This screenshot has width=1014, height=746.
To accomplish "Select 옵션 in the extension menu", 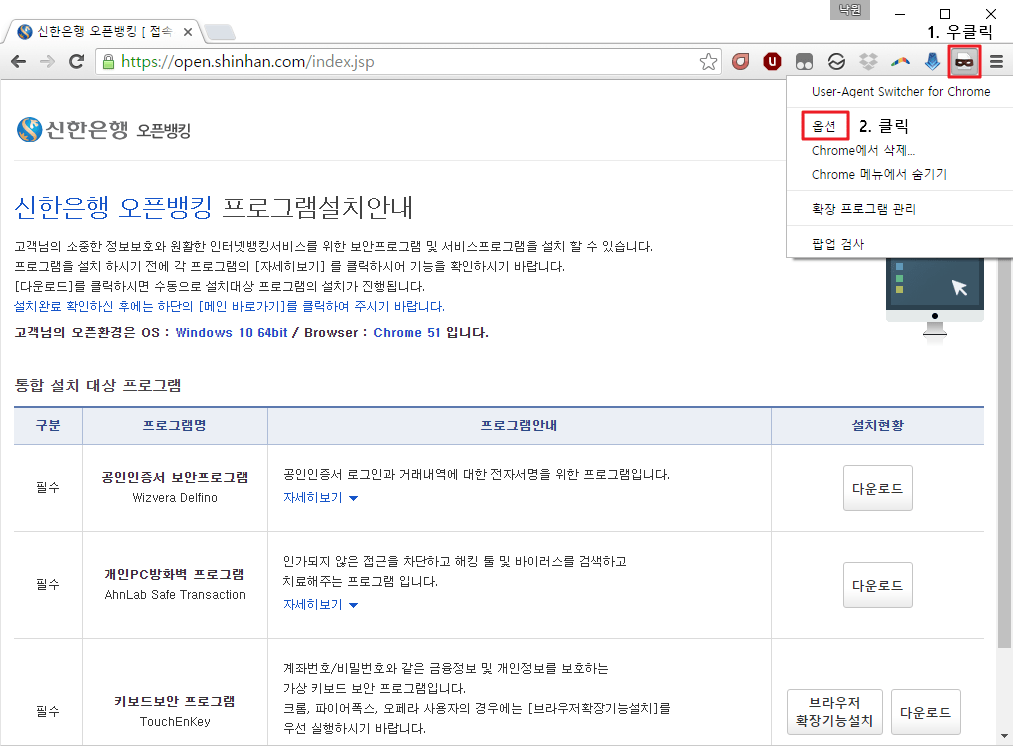I will pos(824,126).
